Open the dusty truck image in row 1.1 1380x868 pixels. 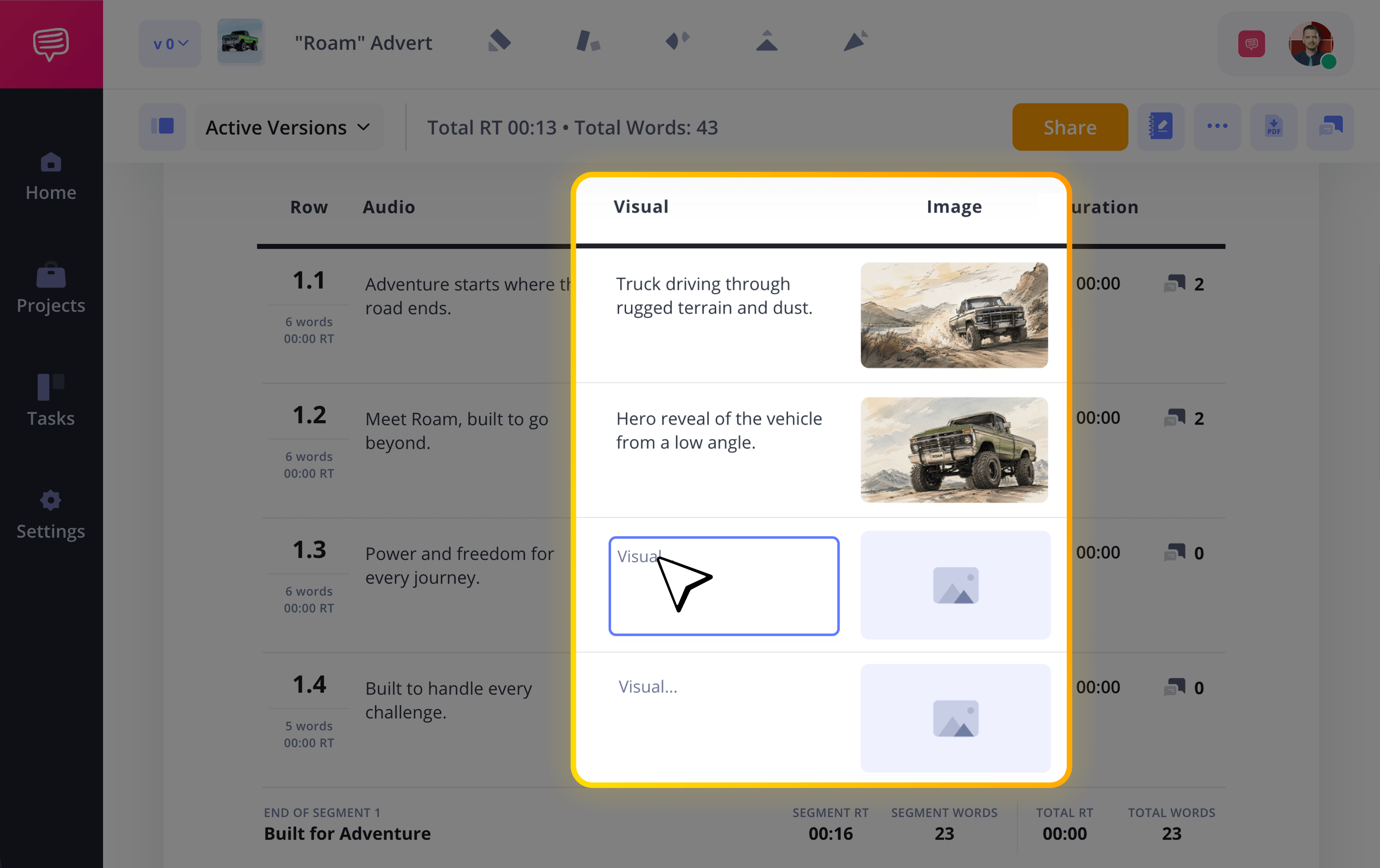954,315
